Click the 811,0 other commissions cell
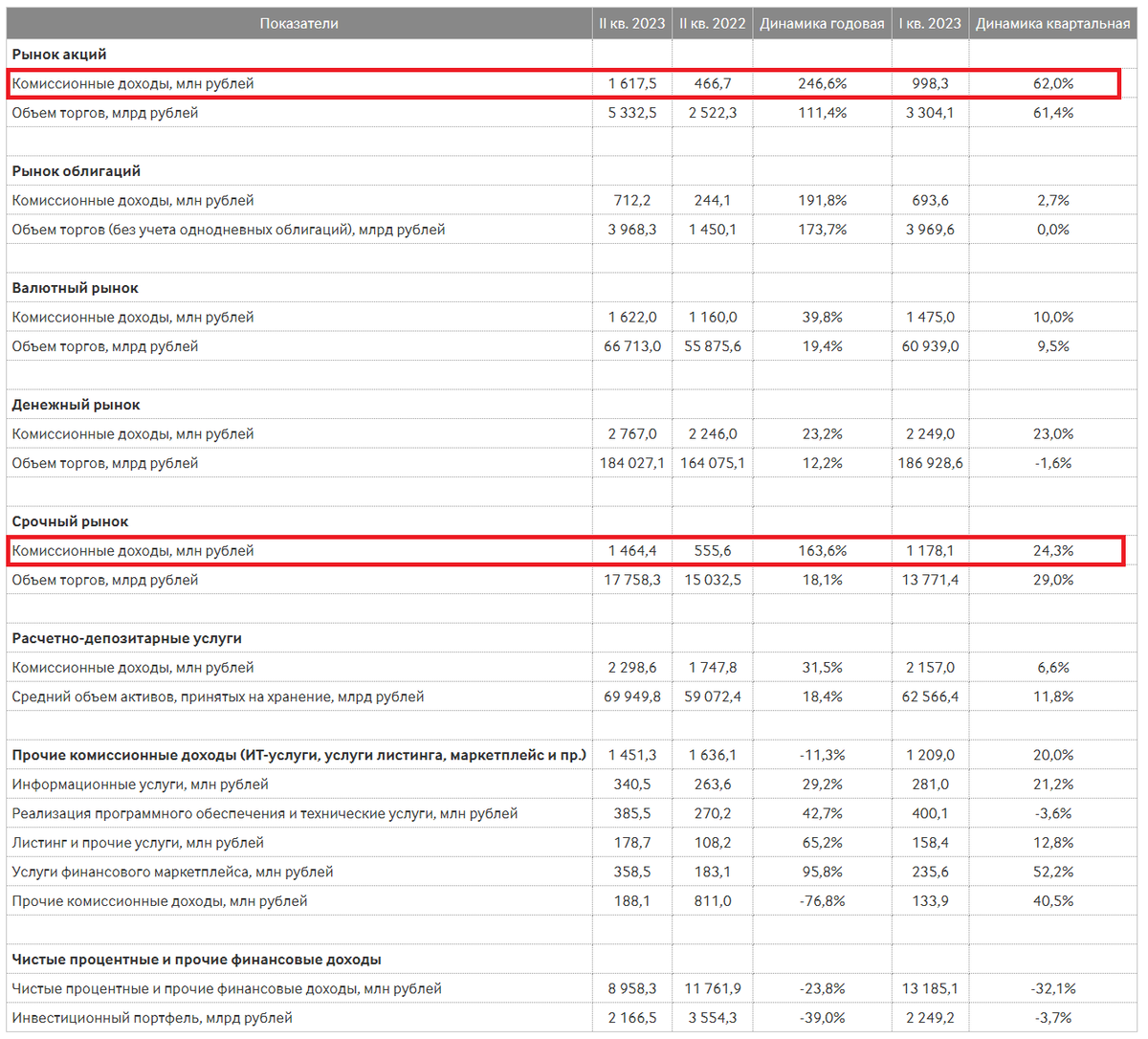Viewport: 1148px width, 1039px height. click(x=713, y=901)
